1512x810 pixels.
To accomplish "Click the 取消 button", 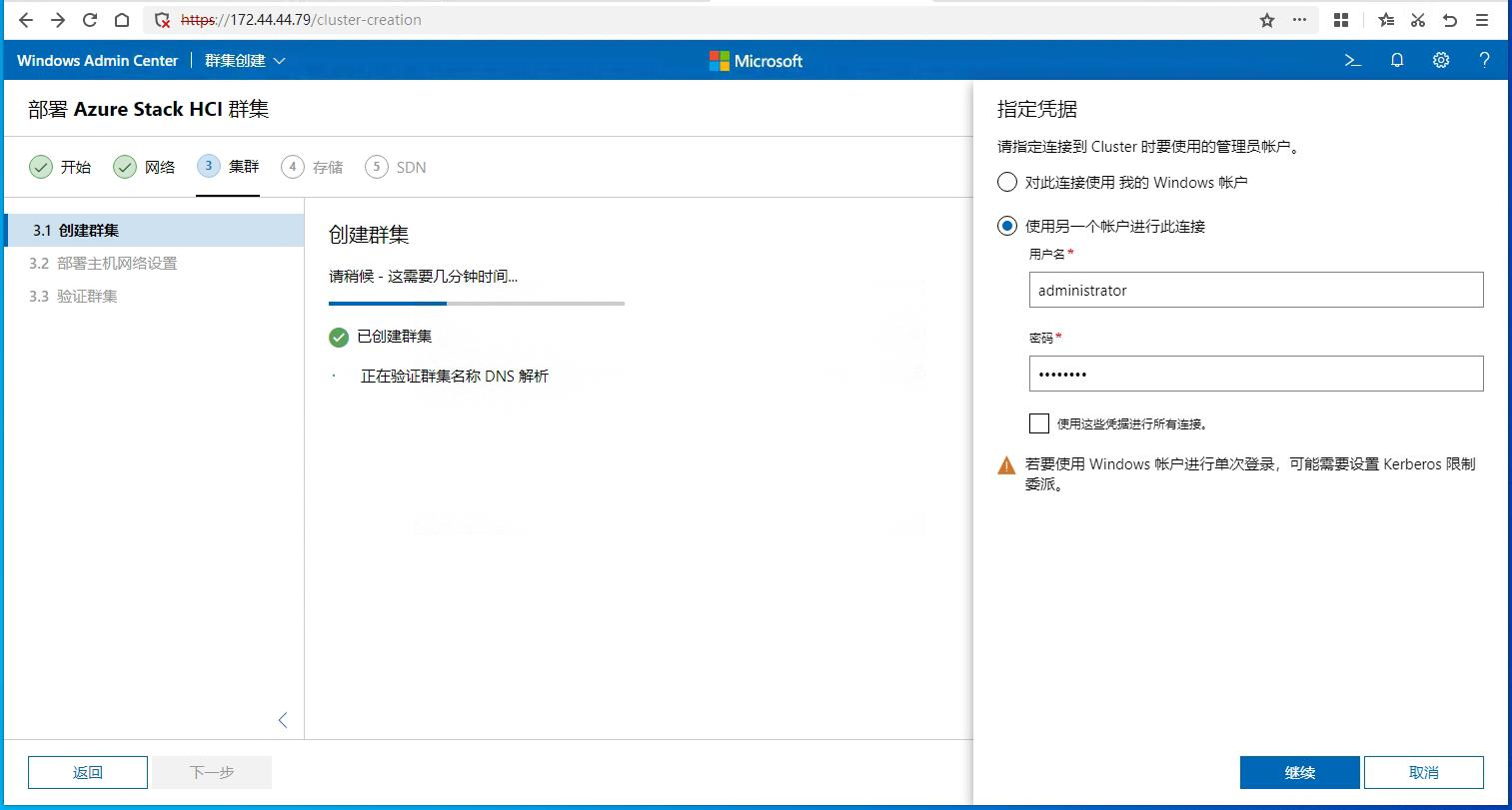I will [x=1423, y=772].
